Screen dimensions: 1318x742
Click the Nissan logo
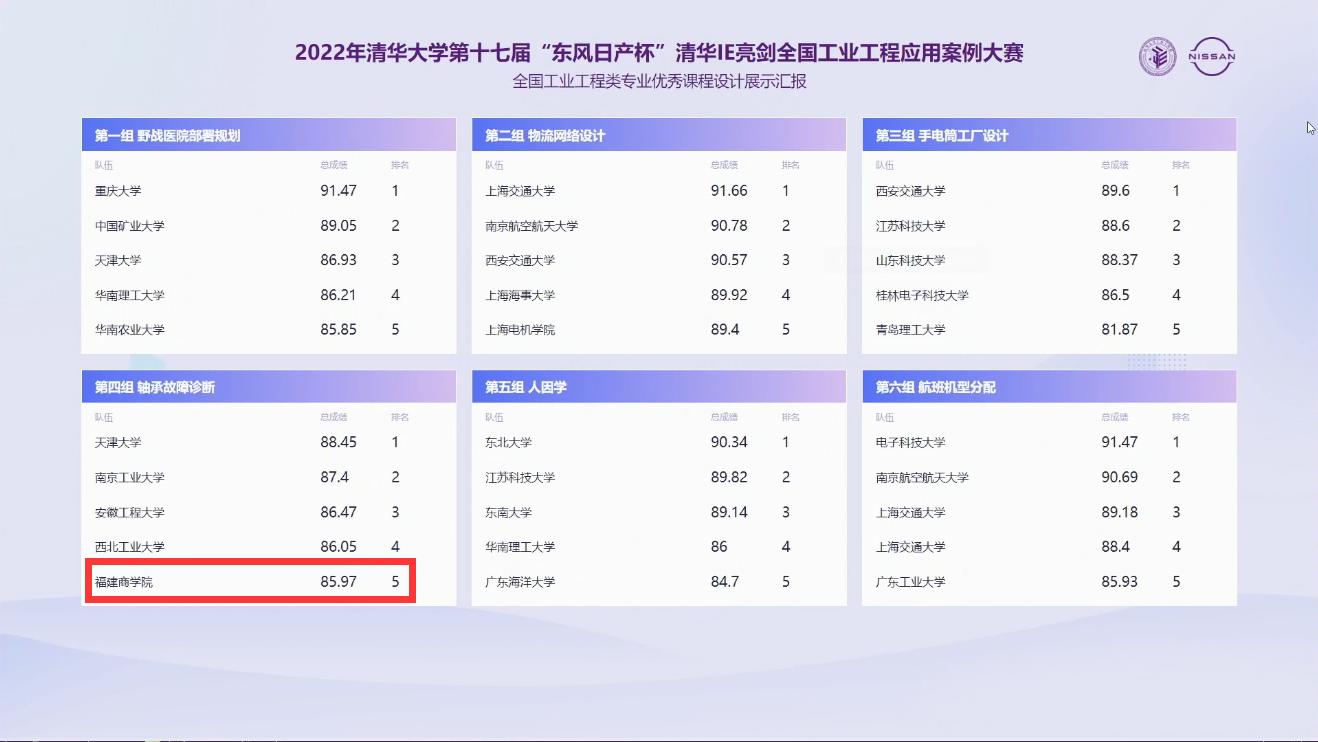coord(1212,57)
